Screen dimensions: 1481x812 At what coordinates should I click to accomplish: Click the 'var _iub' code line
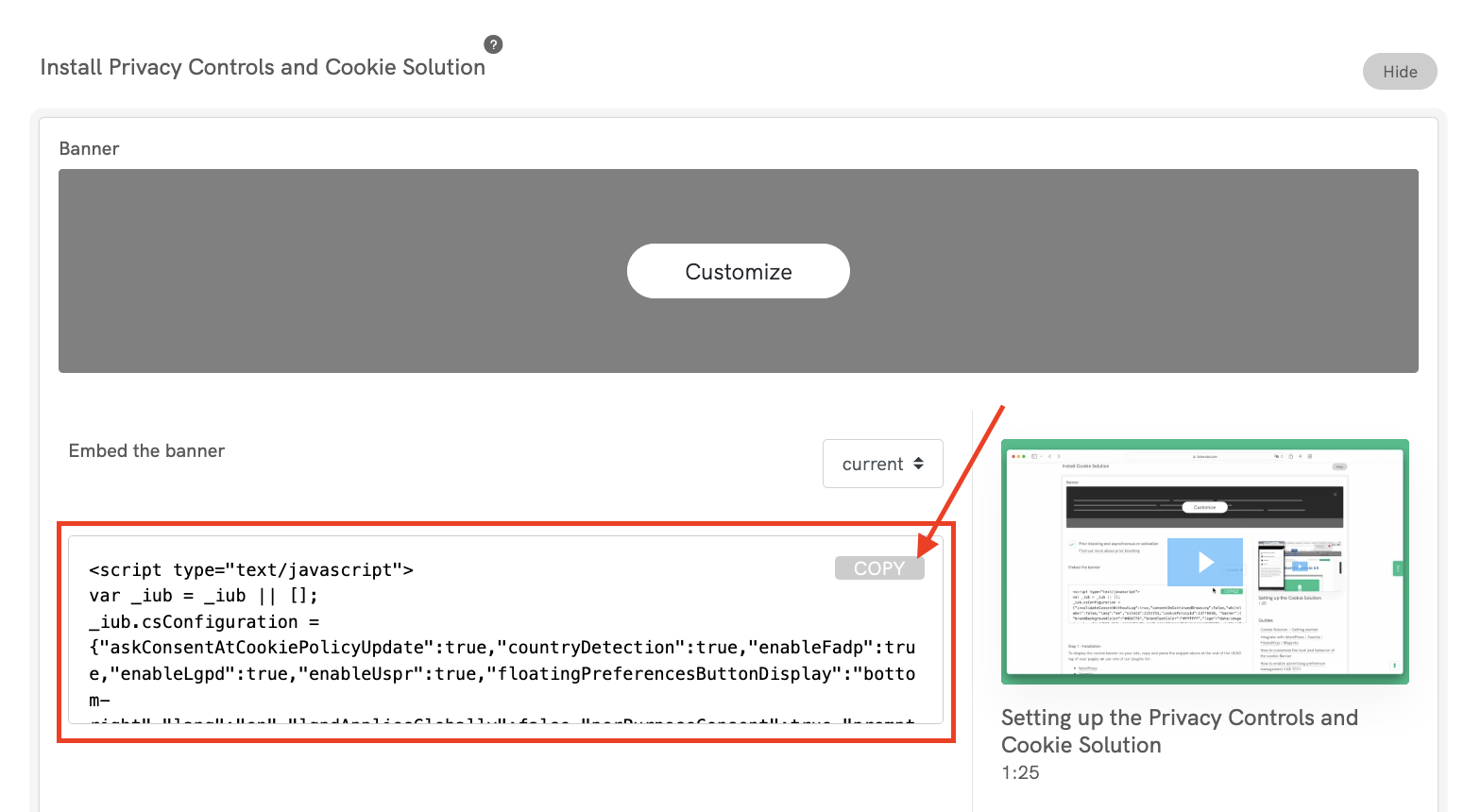click(x=203, y=596)
